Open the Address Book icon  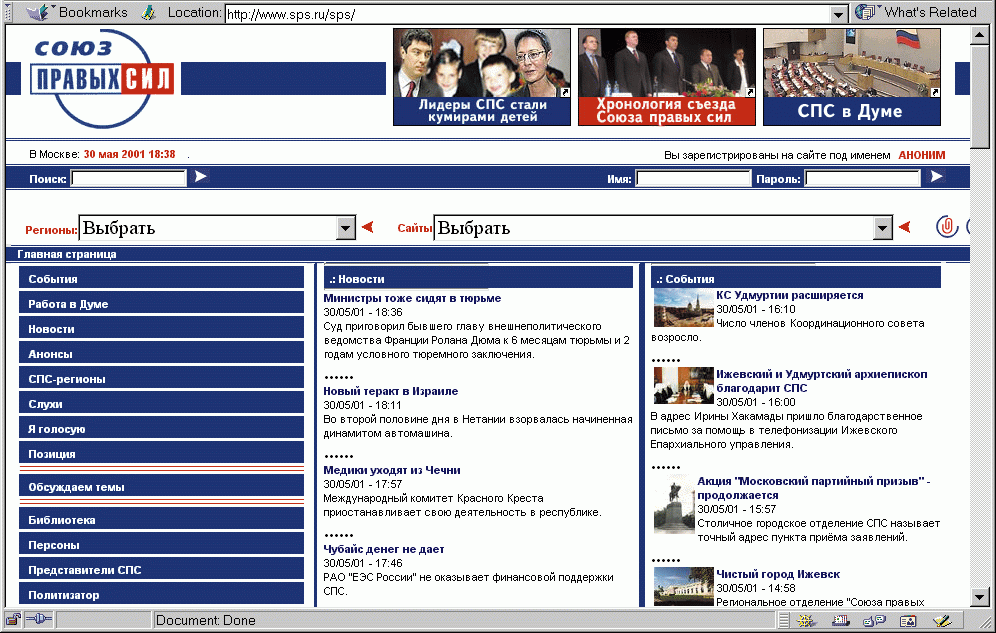click(x=908, y=620)
